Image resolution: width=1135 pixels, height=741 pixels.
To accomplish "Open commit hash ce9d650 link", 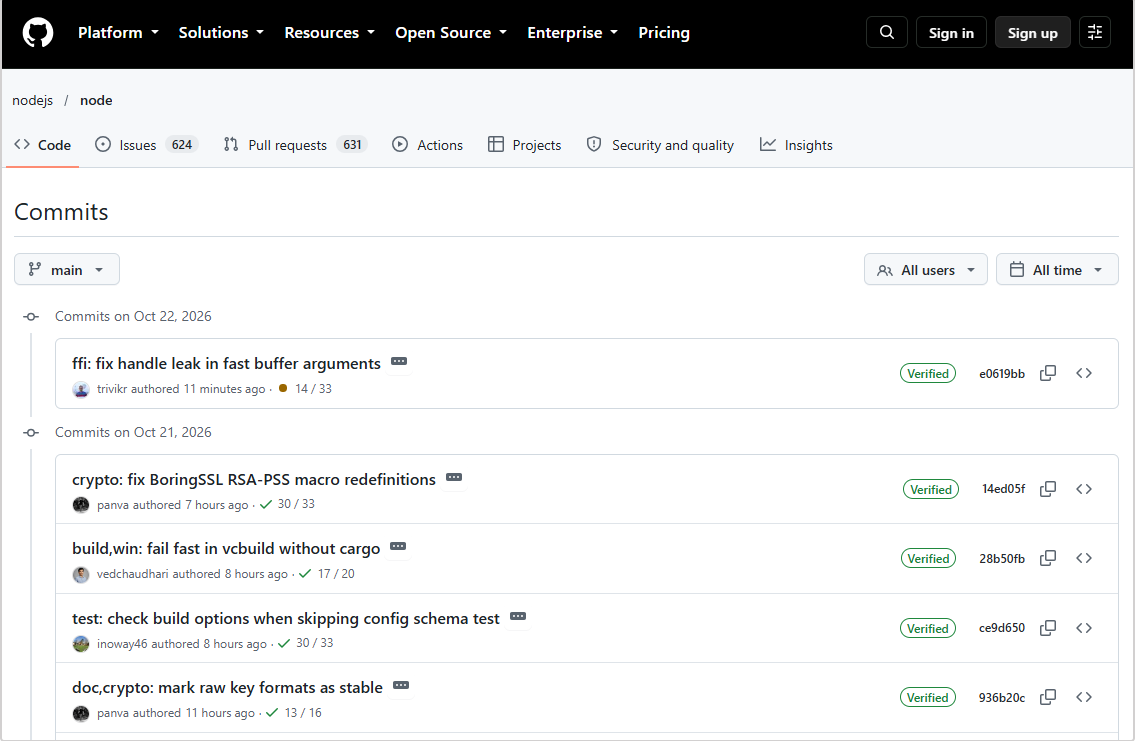I will (1002, 628).
